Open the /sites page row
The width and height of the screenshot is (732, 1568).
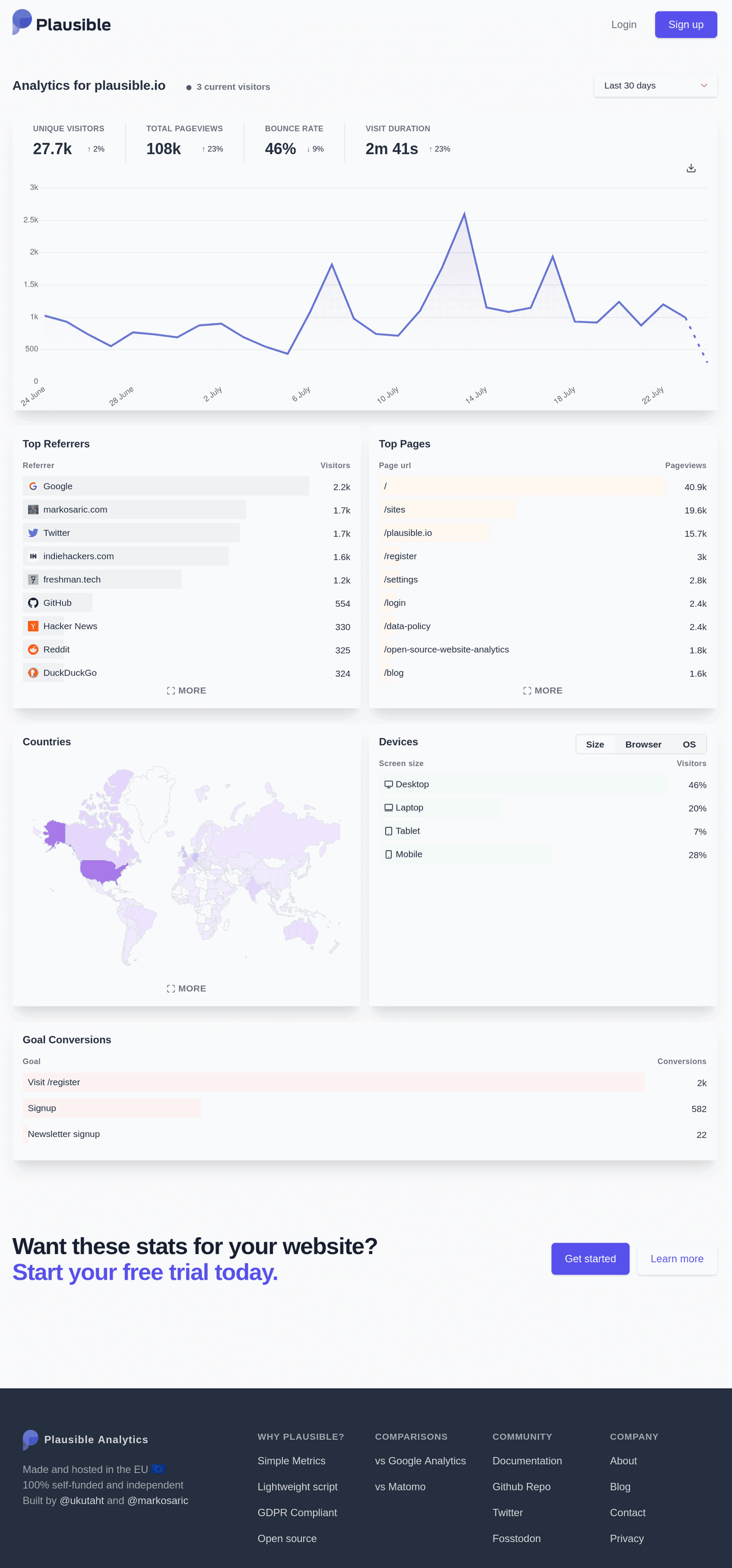coord(542,510)
